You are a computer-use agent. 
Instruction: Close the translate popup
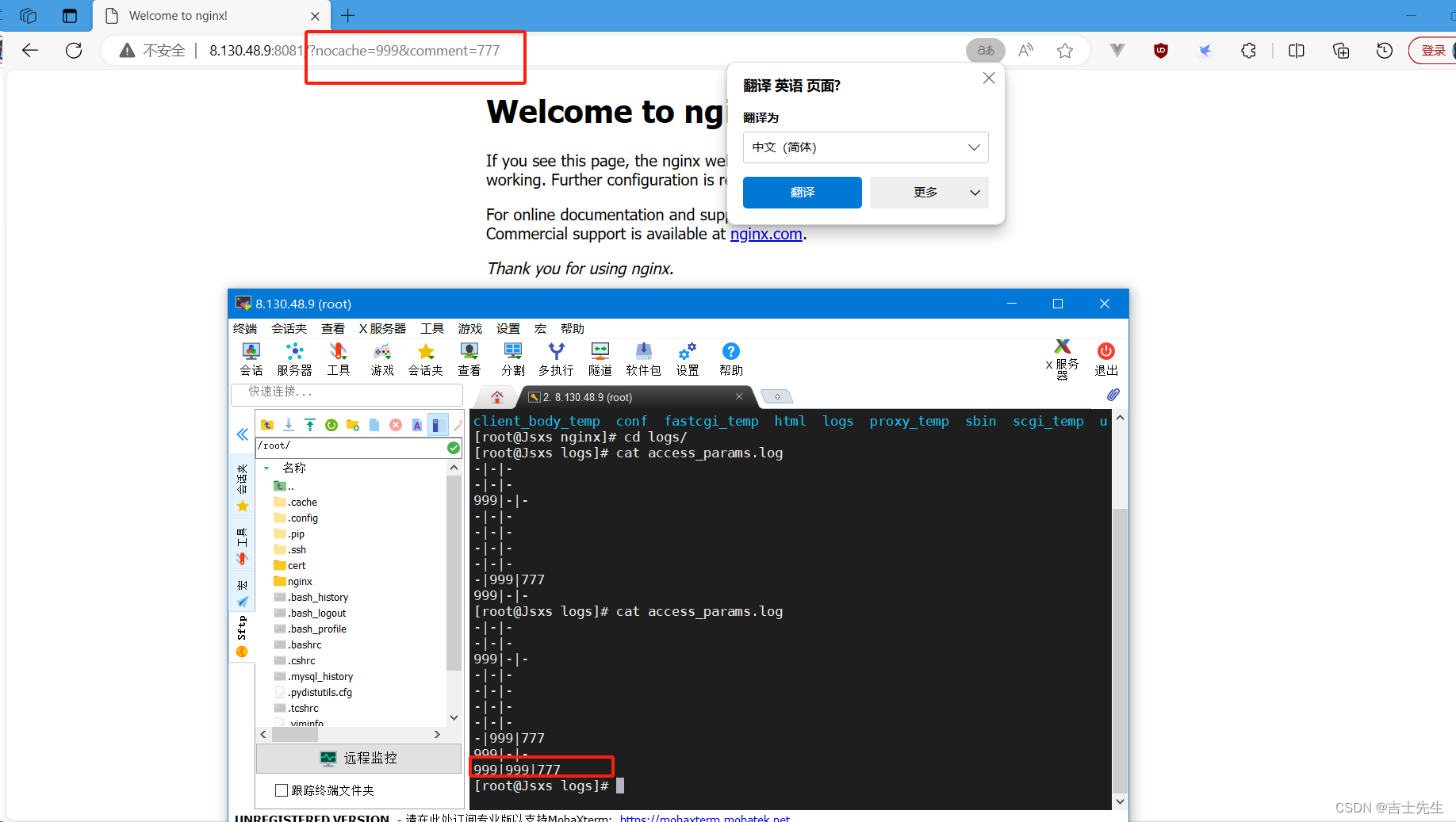click(x=989, y=78)
